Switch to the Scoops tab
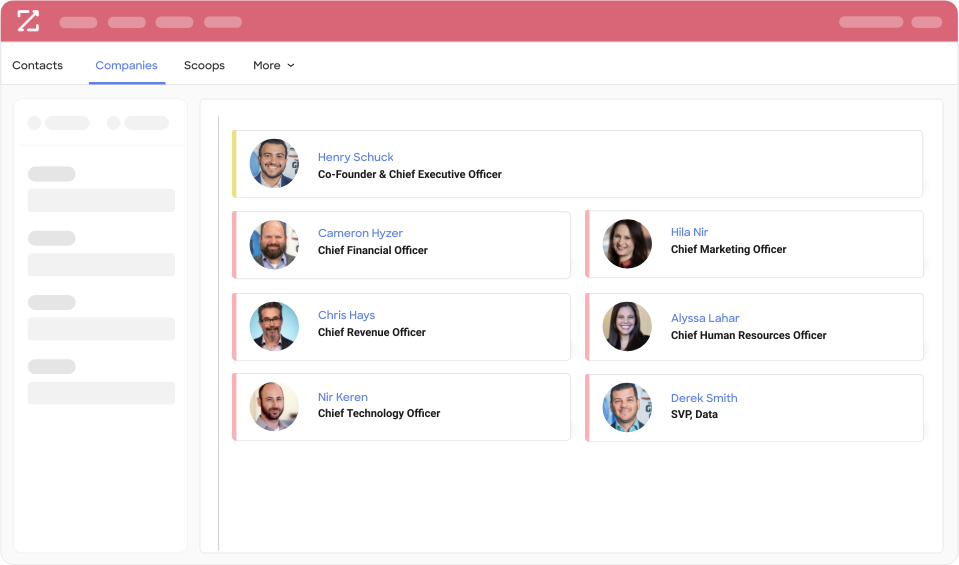This screenshot has width=959, height=565. pos(204,66)
